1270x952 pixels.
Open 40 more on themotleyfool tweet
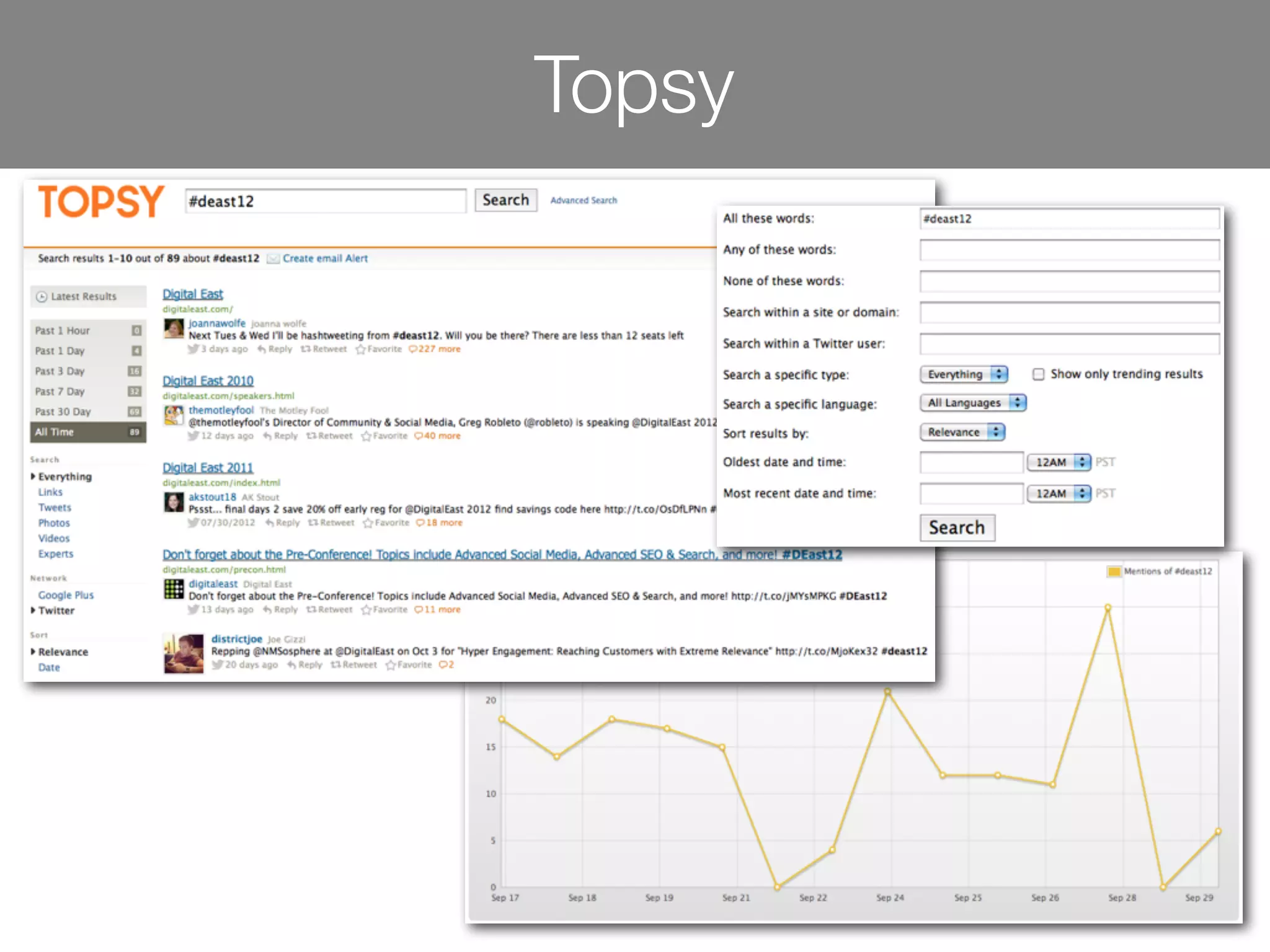coord(437,436)
